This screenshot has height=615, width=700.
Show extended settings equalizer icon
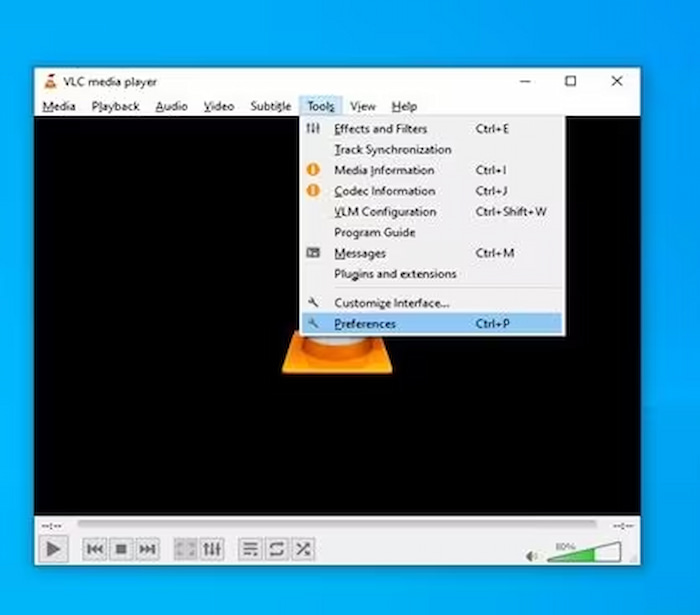212,549
